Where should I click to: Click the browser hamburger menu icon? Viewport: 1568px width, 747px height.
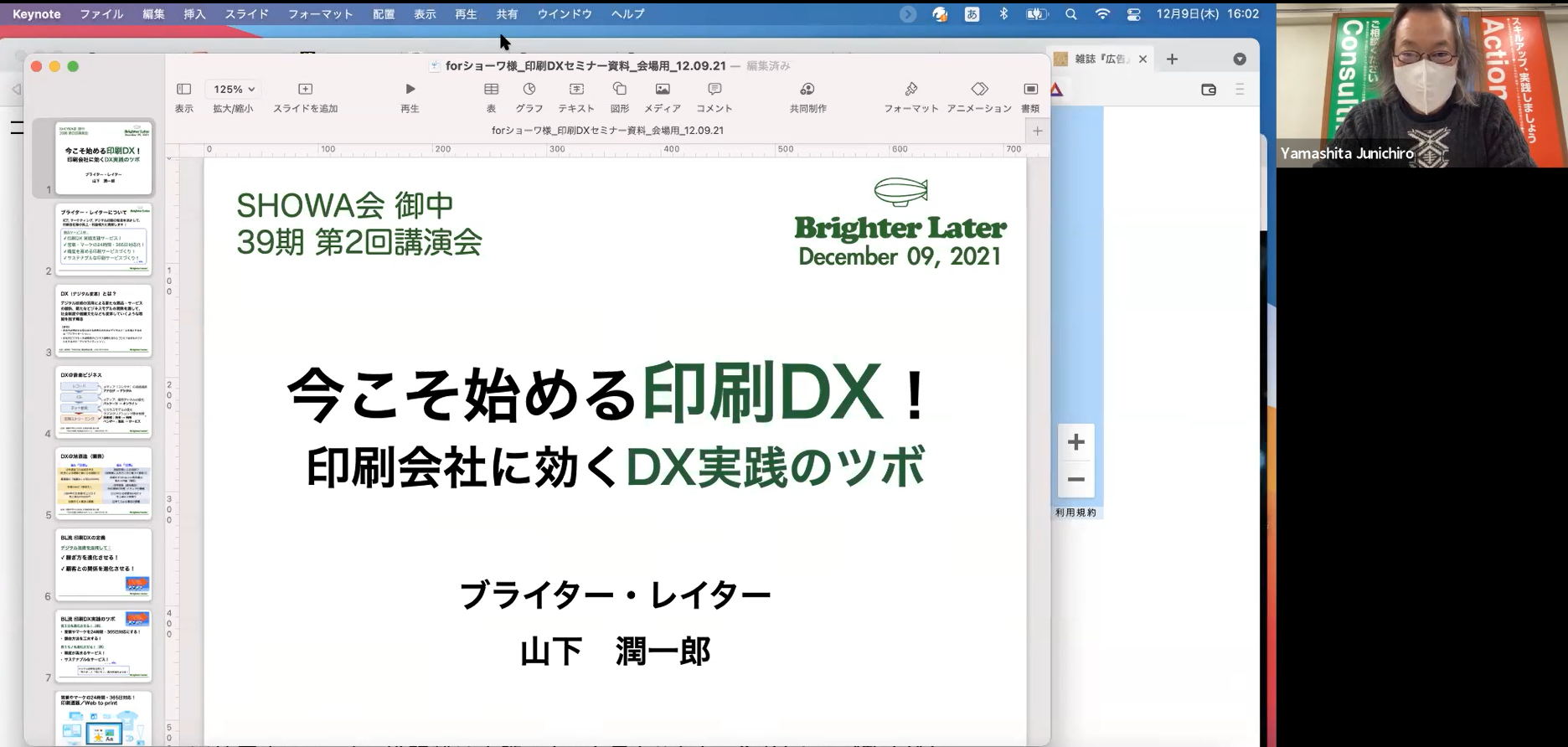coord(1240,90)
